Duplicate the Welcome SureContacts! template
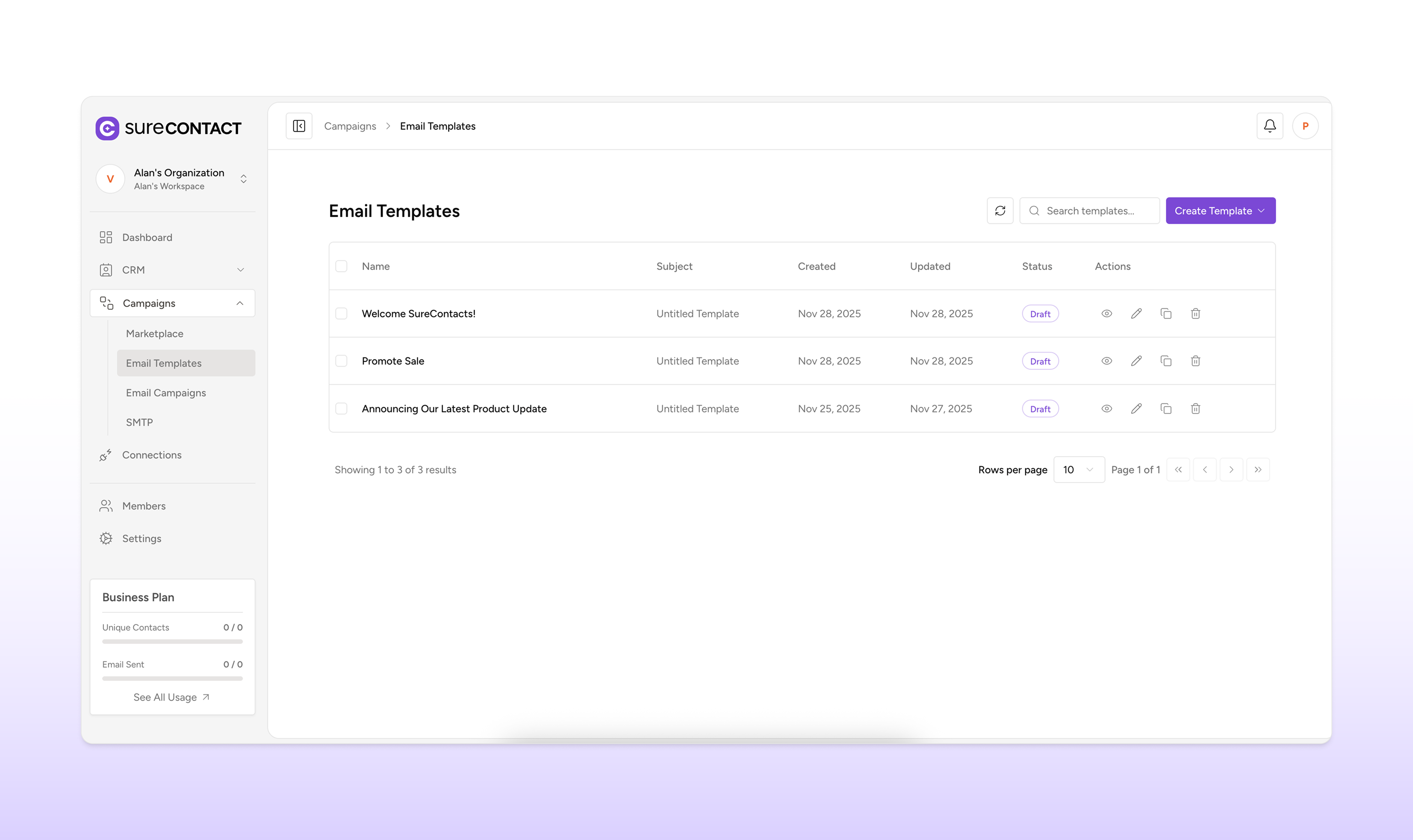This screenshot has width=1413, height=840. click(1166, 313)
